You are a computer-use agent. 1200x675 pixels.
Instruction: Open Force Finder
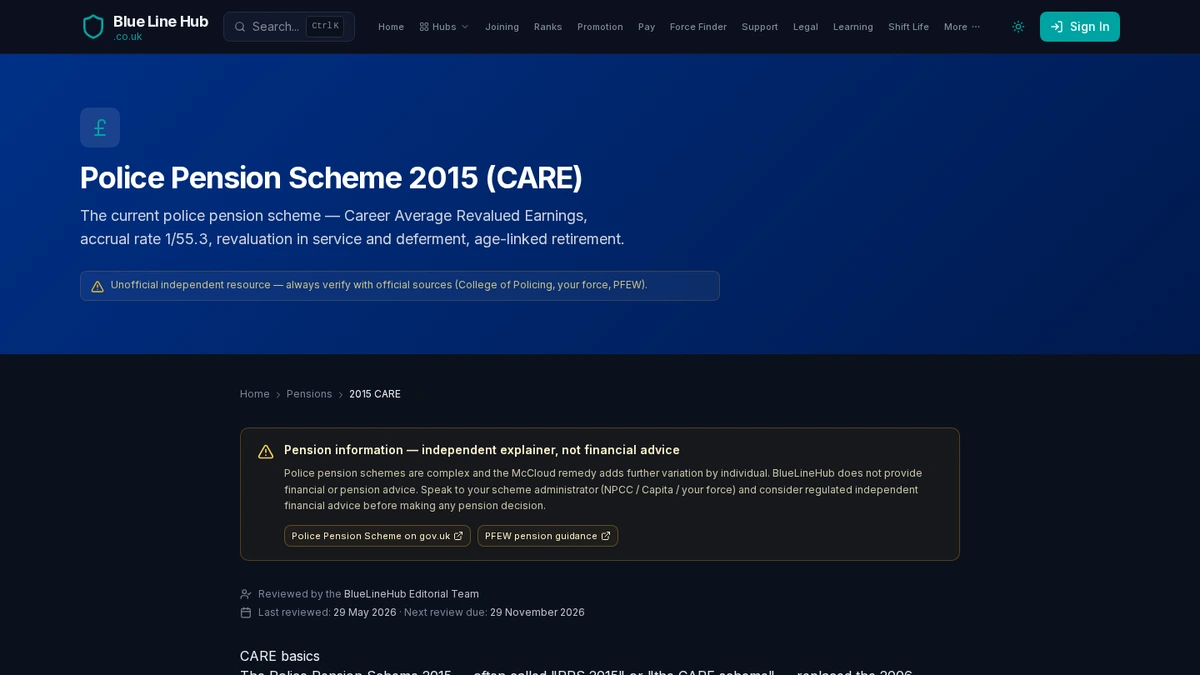(698, 27)
